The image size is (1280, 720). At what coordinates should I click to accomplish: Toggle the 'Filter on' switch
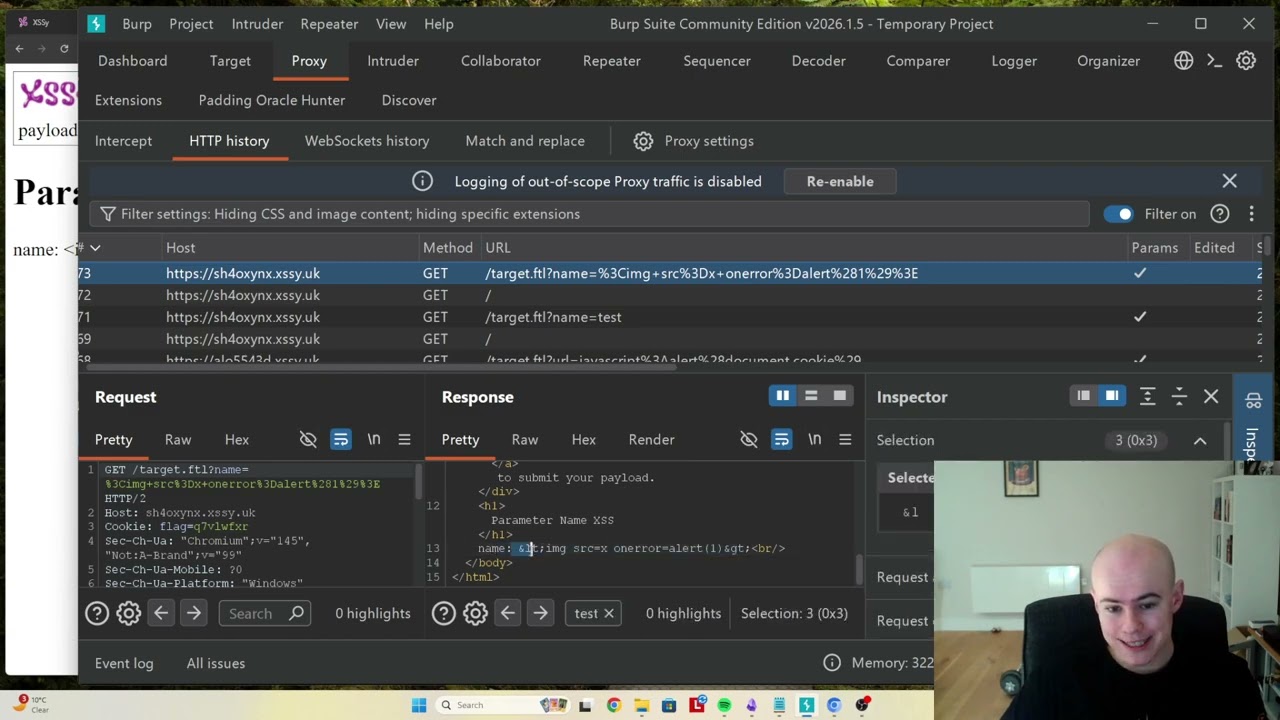1118,214
